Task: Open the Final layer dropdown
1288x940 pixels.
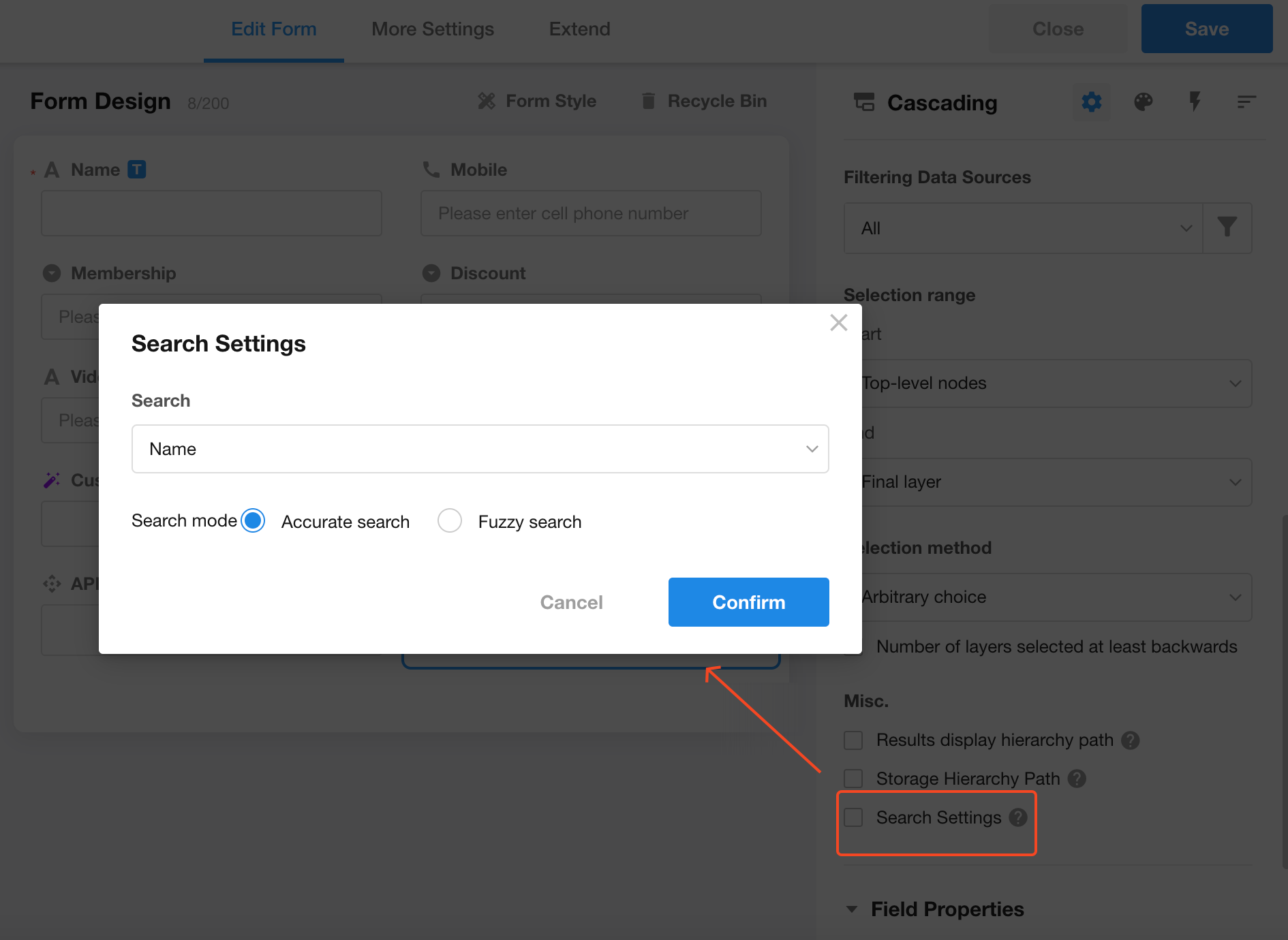Action: click(1056, 482)
